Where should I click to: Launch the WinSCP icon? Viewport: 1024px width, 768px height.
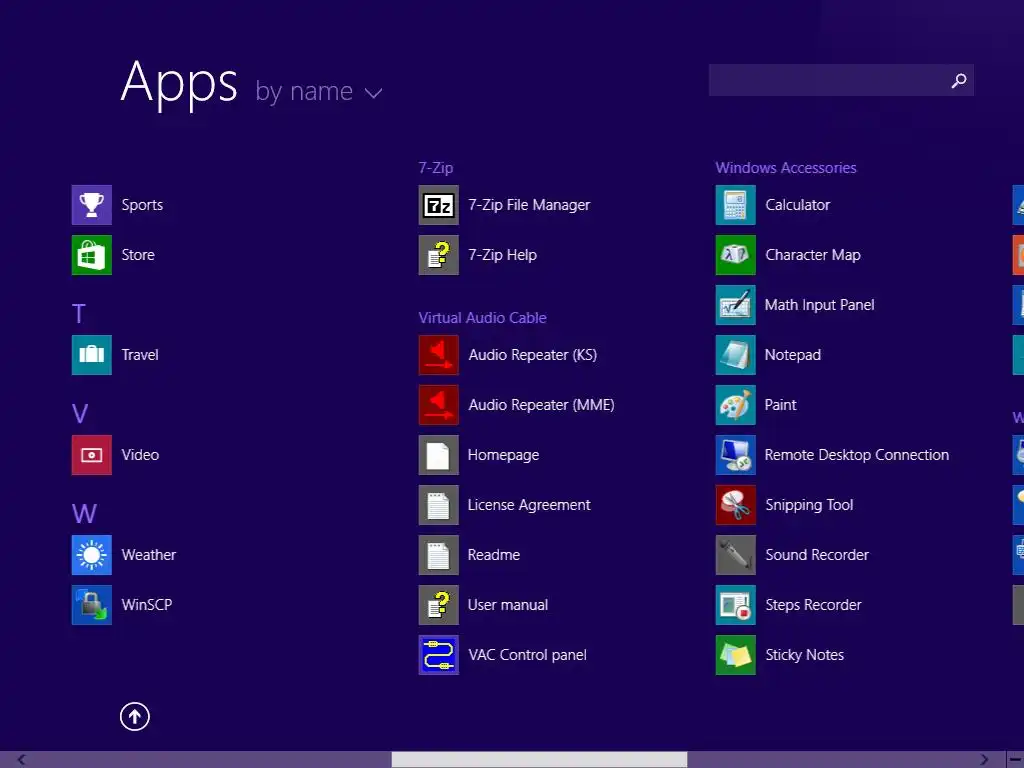click(x=91, y=605)
